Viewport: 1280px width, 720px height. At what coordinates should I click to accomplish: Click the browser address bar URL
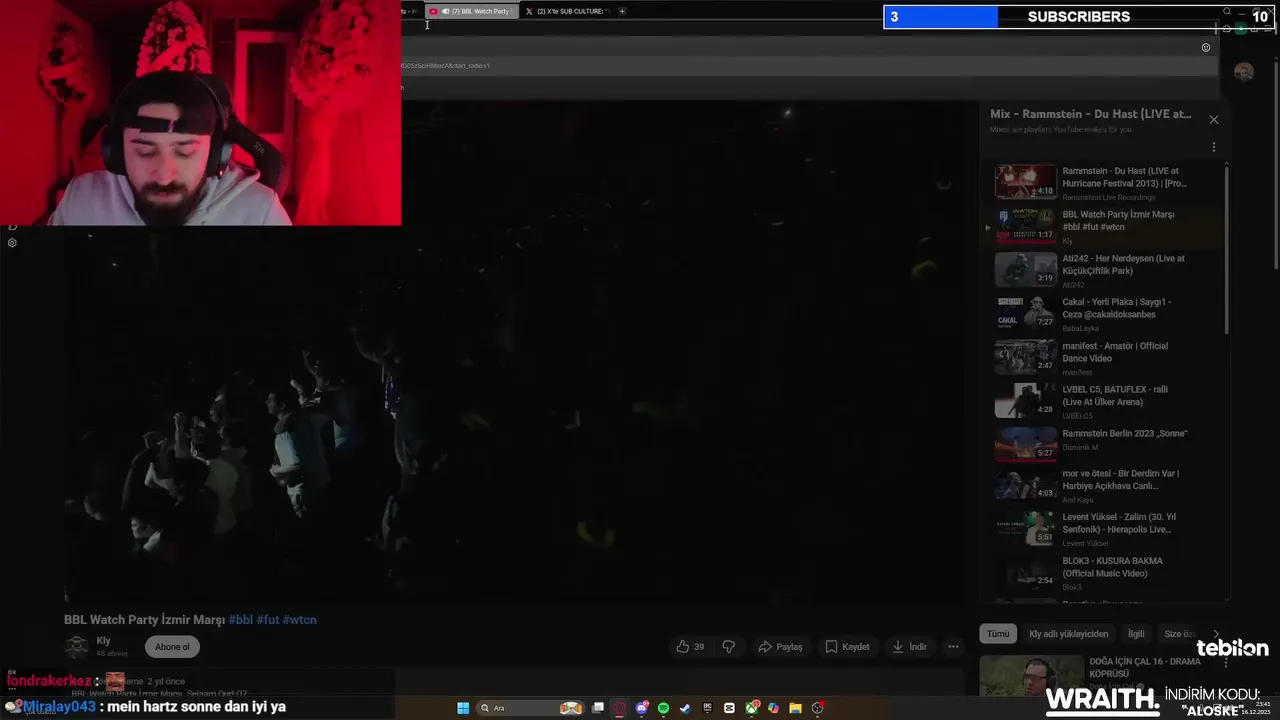(x=446, y=66)
